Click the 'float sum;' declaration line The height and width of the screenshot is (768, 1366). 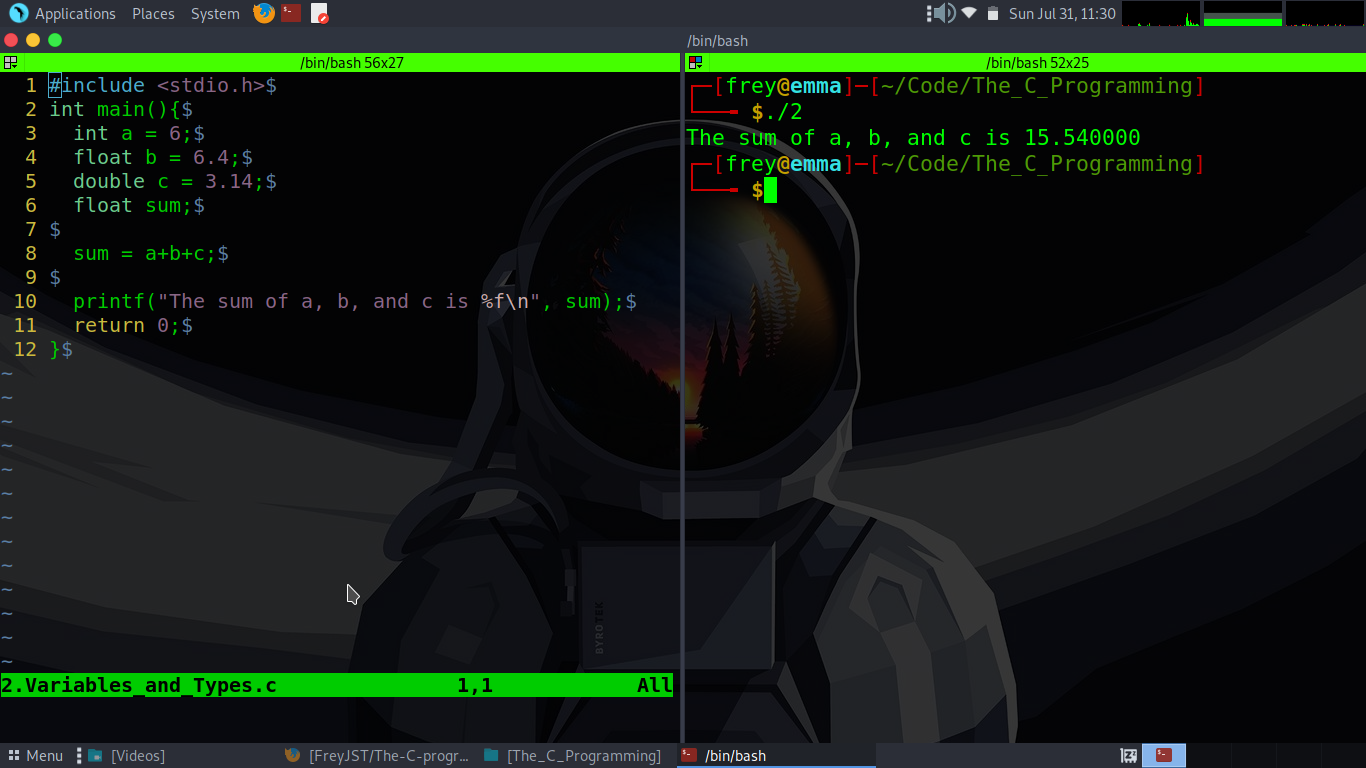click(x=139, y=206)
